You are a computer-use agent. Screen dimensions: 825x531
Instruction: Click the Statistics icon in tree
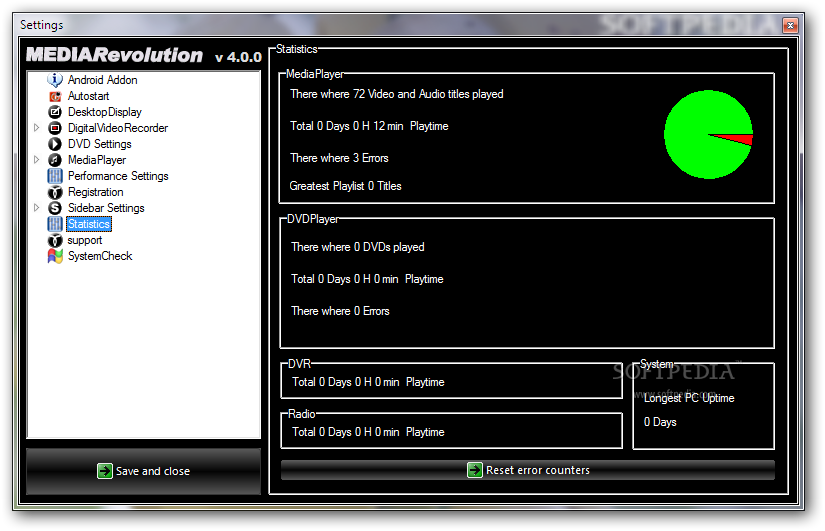(55, 224)
